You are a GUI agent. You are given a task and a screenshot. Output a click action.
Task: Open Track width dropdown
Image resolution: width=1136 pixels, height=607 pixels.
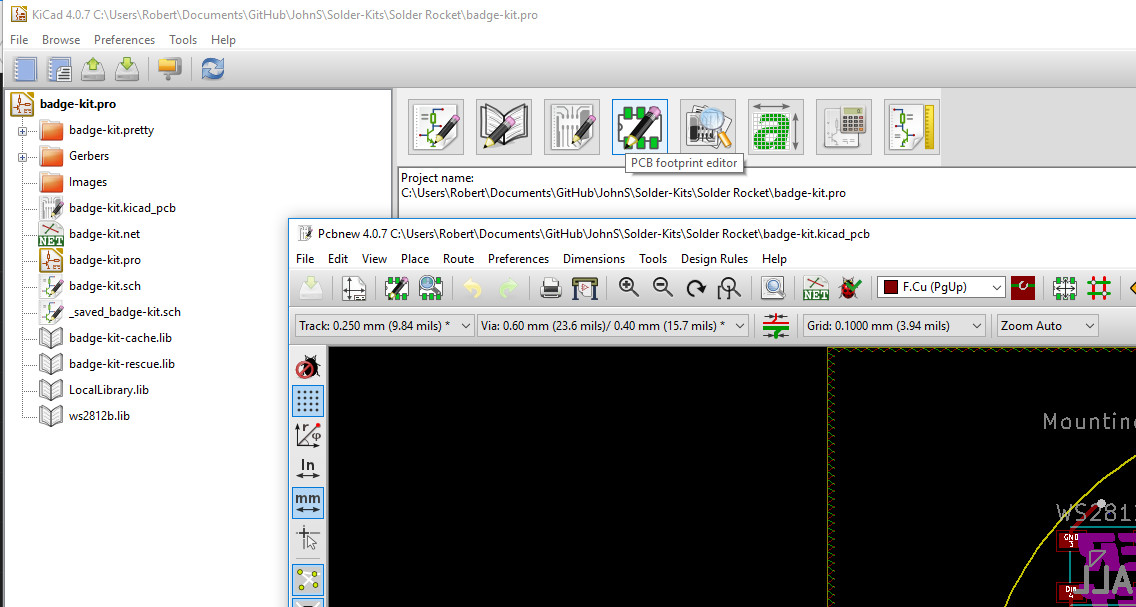(x=385, y=326)
